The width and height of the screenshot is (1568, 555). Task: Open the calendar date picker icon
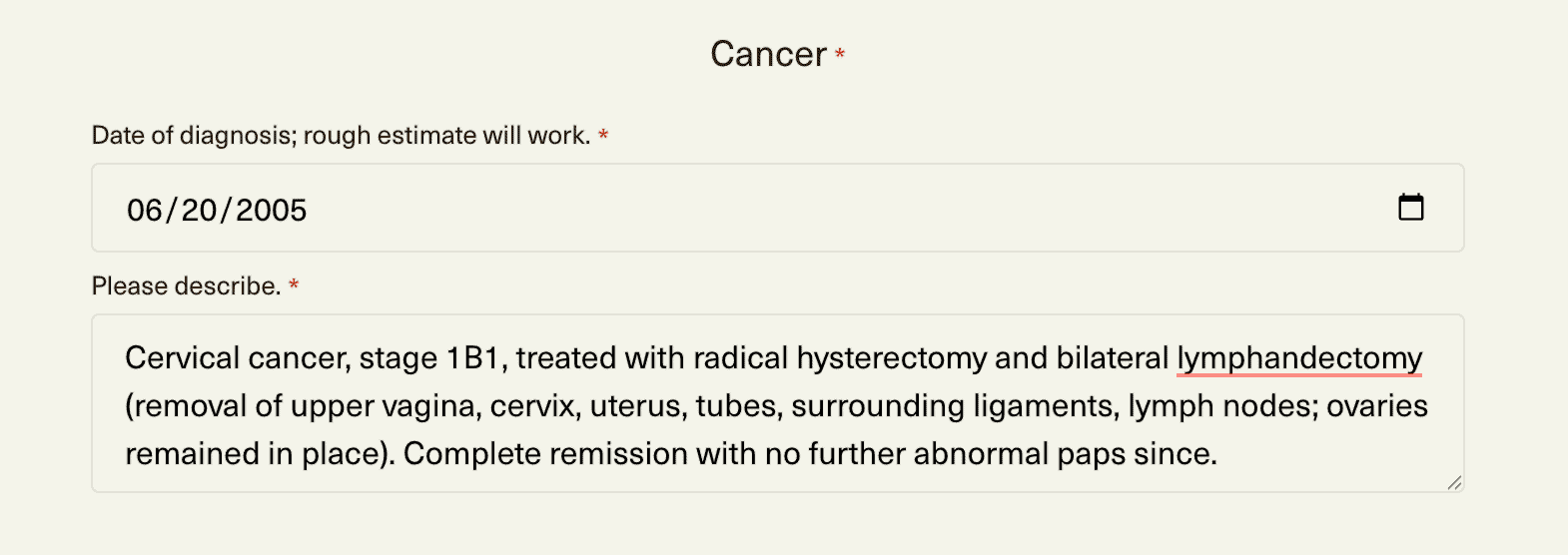tap(1410, 208)
